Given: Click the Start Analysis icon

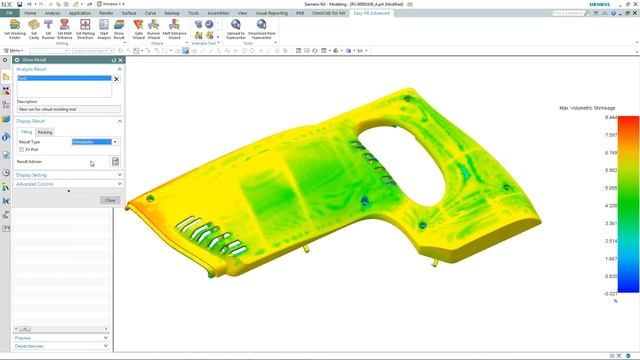Looking at the screenshot, I should click(104, 25).
